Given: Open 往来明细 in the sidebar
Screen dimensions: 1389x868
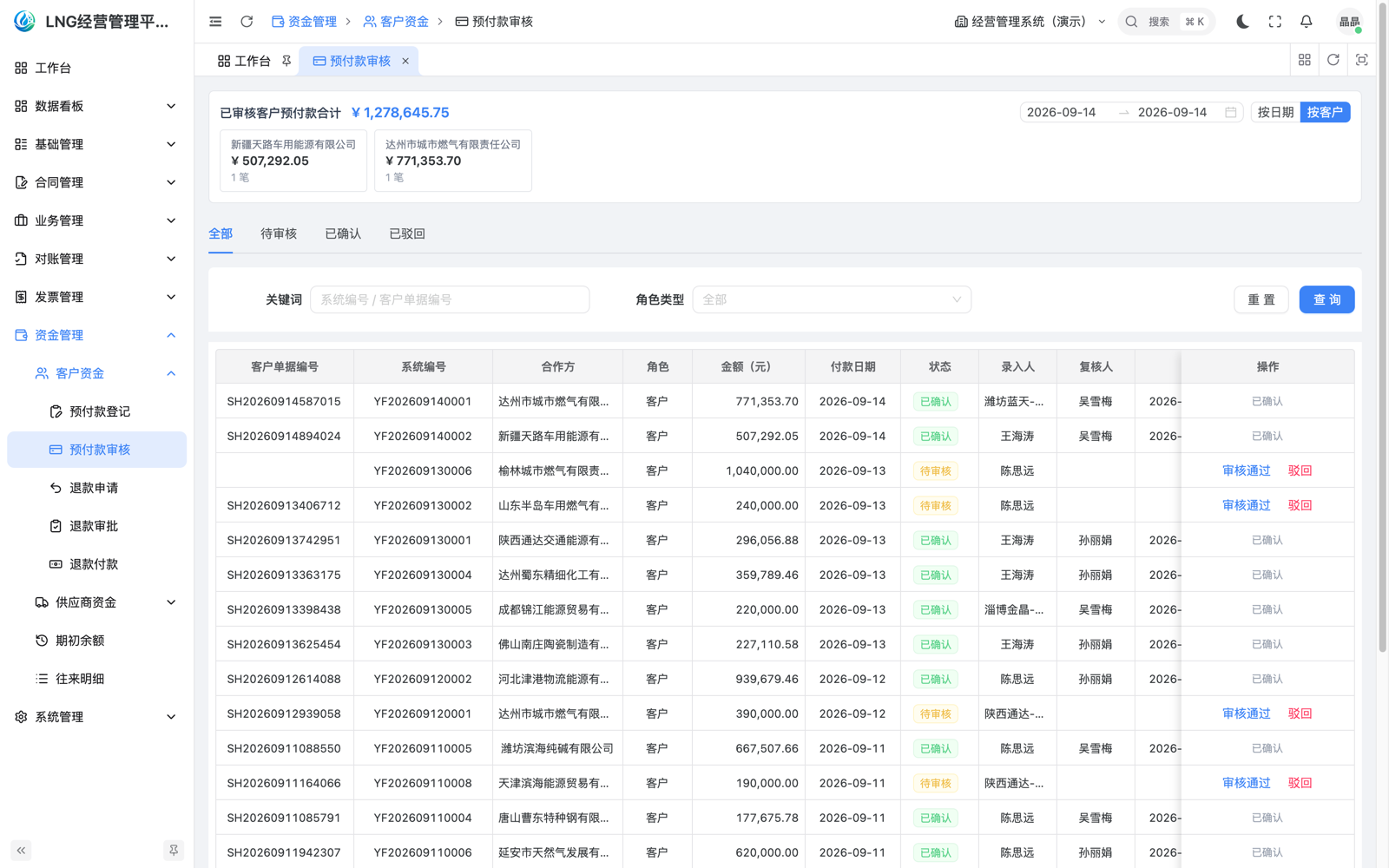Looking at the screenshot, I should pyautogui.click(x=97, y=679).
